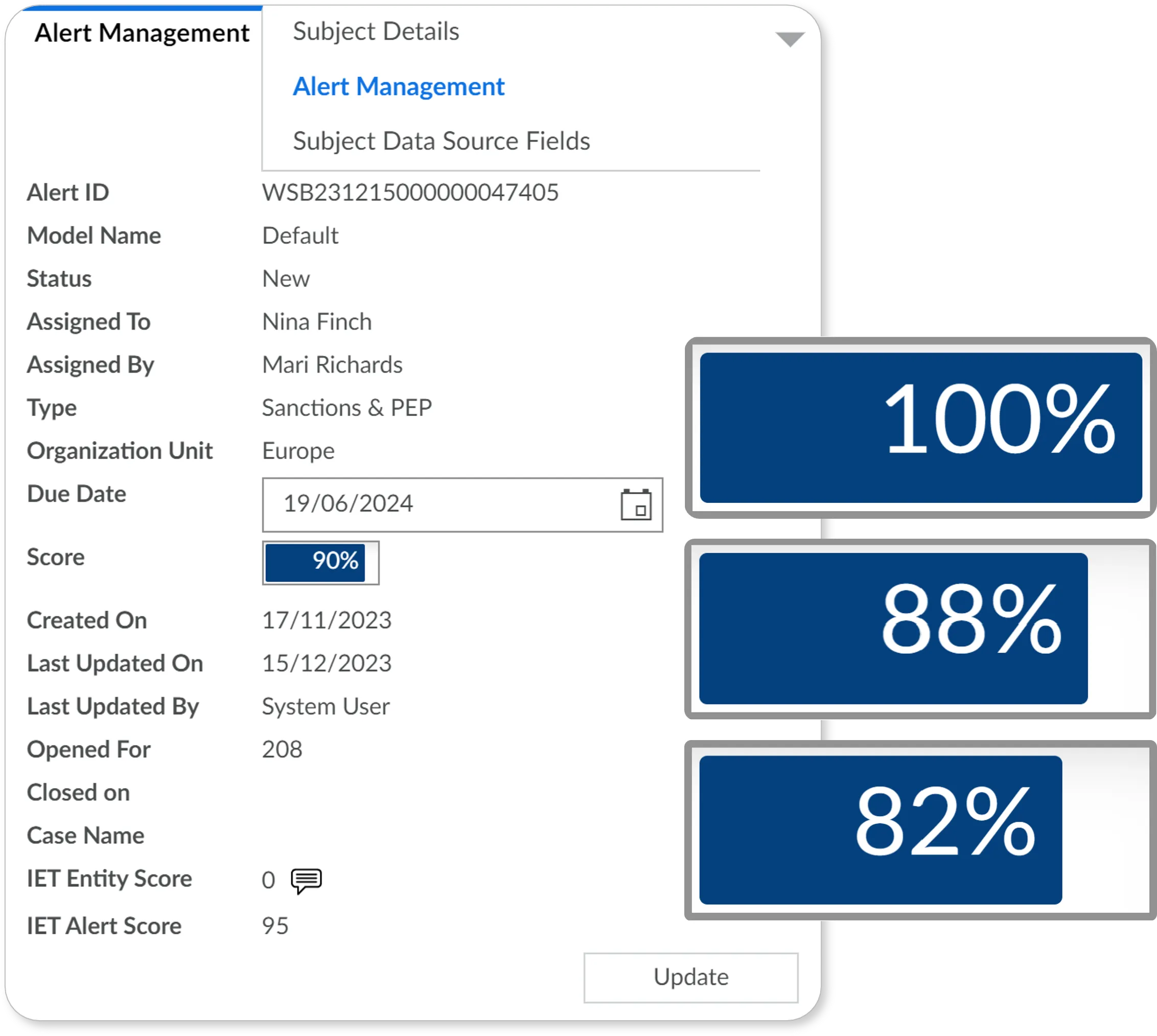The width and height of the screenshot is (1157, 1036).
Task: Click the 88% score bar
Action: (920, 629)
